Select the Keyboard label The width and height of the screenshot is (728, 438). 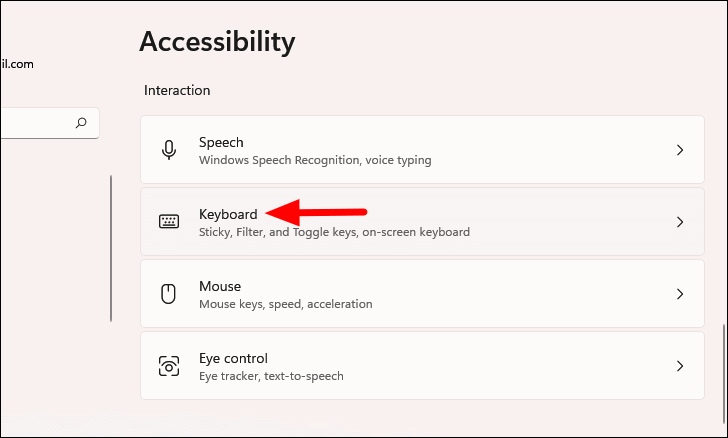pos(228,214)
